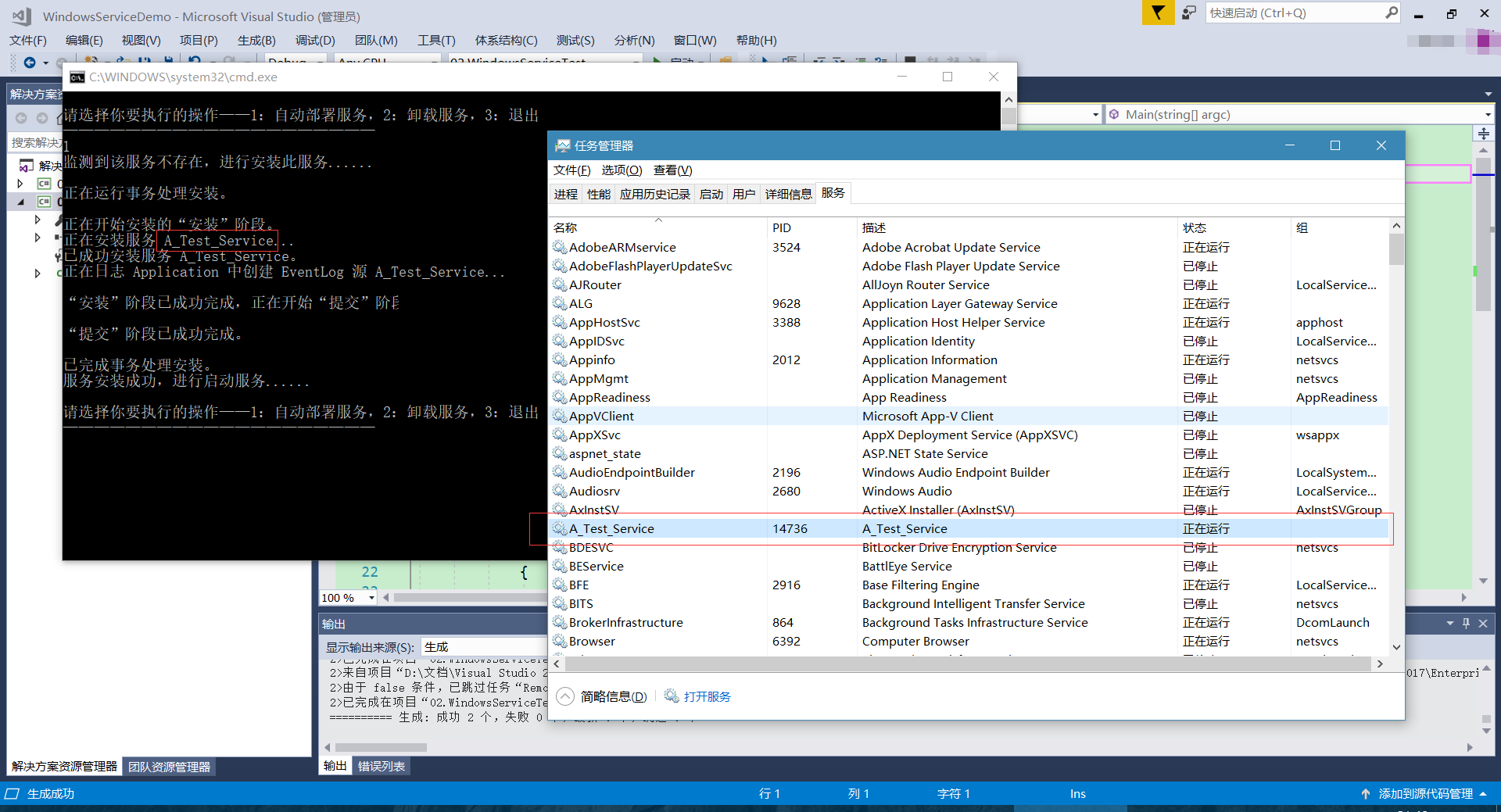Switch to the 详细信息 tab in Task Manager
This screenshot has width=1501, height=812.
788,194
